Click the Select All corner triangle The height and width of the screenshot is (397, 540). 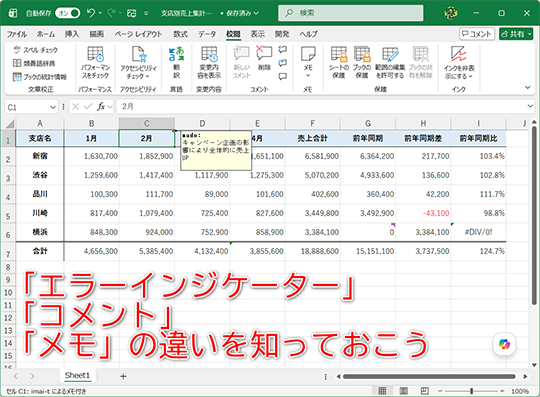10,123
